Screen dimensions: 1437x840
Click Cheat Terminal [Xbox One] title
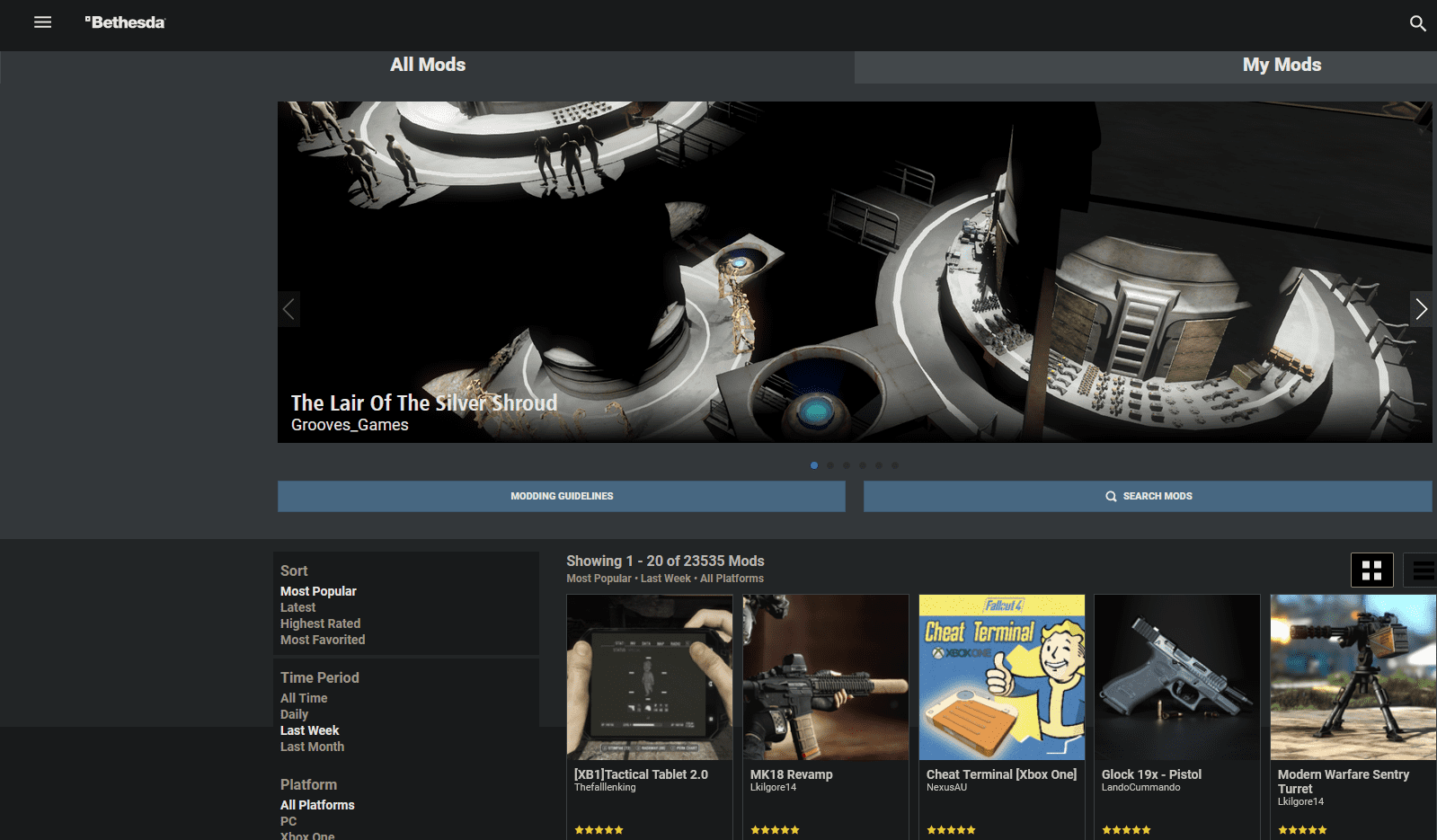(1001, 774)
